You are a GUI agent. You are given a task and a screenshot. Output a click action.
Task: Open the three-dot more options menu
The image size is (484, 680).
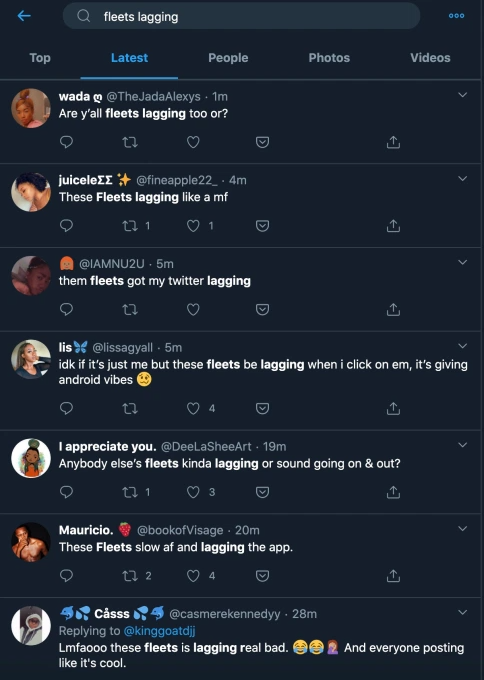pyautogui.click(x=456, y=16)
